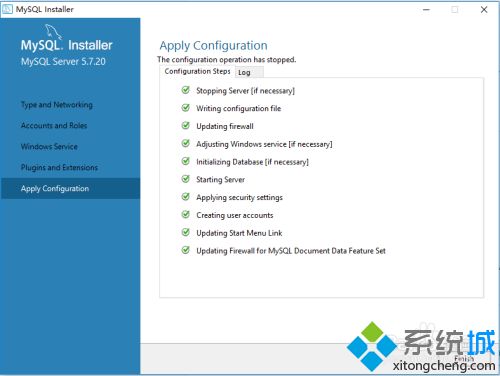Viewport: 500px width, 376px height.
Task: Click the Finish button
Action: click(464, 359)
